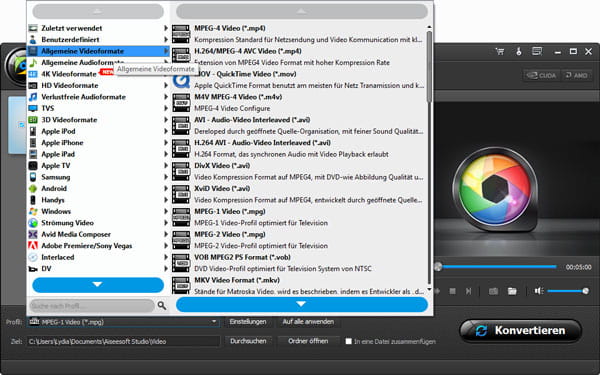Viewport: 600px width, 375px height.
Task: Click the Ordner öffnen button
Action: tap(308, 341)
